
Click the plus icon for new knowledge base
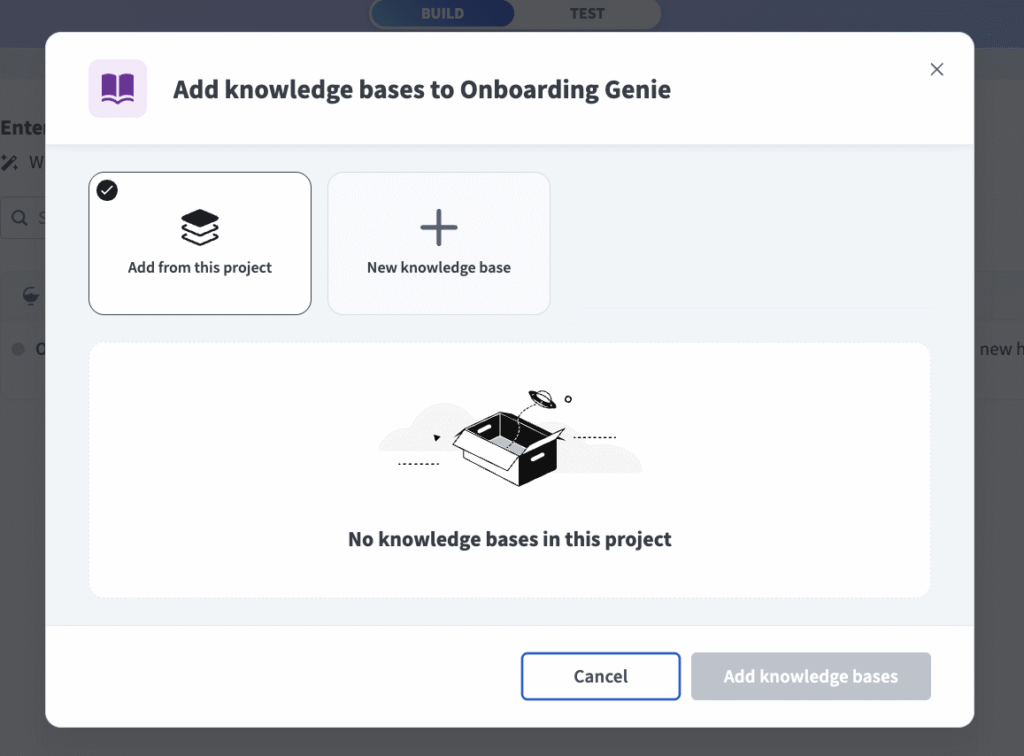pos(439,228)
